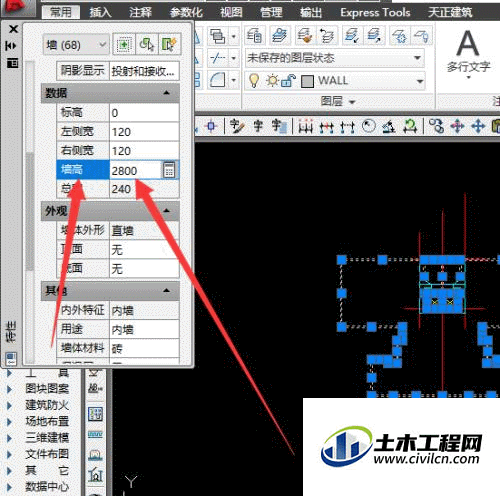The height and width of the screenshot is (496, 500).
Task: Click the Freeze Layer icon
Action: [x=399, y=35]
